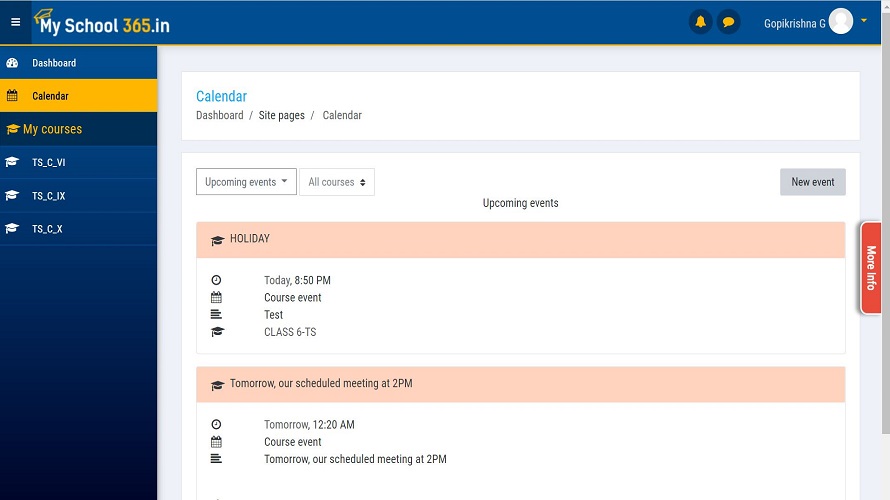Viewport: 890px width, 500px height.
Task: Open the All courses filter dropdown
Action: [337, 182]
